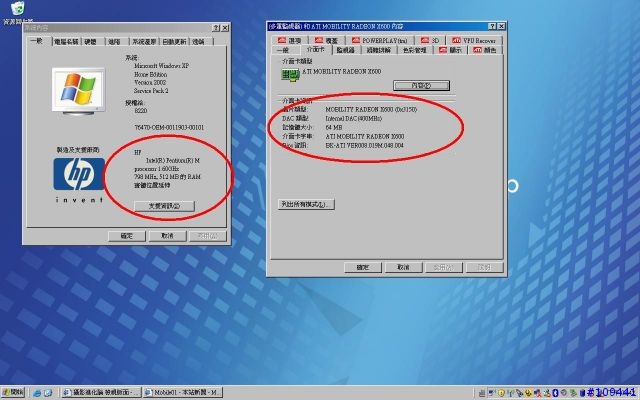
Task: Click the MOBILITY RADEON X600 chip type value
Action: coord(371,109)
